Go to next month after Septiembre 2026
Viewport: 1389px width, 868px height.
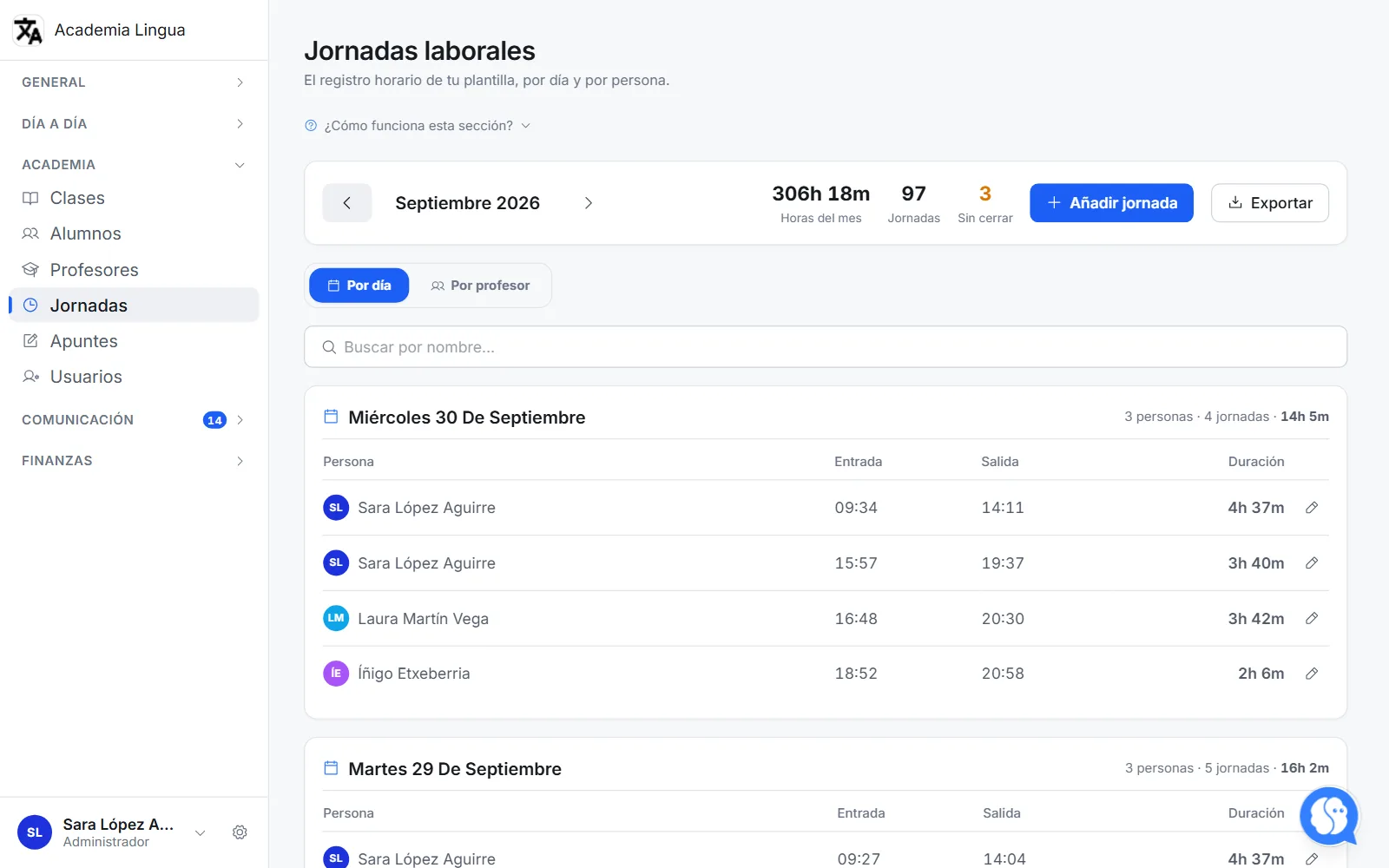coord(588,203)
